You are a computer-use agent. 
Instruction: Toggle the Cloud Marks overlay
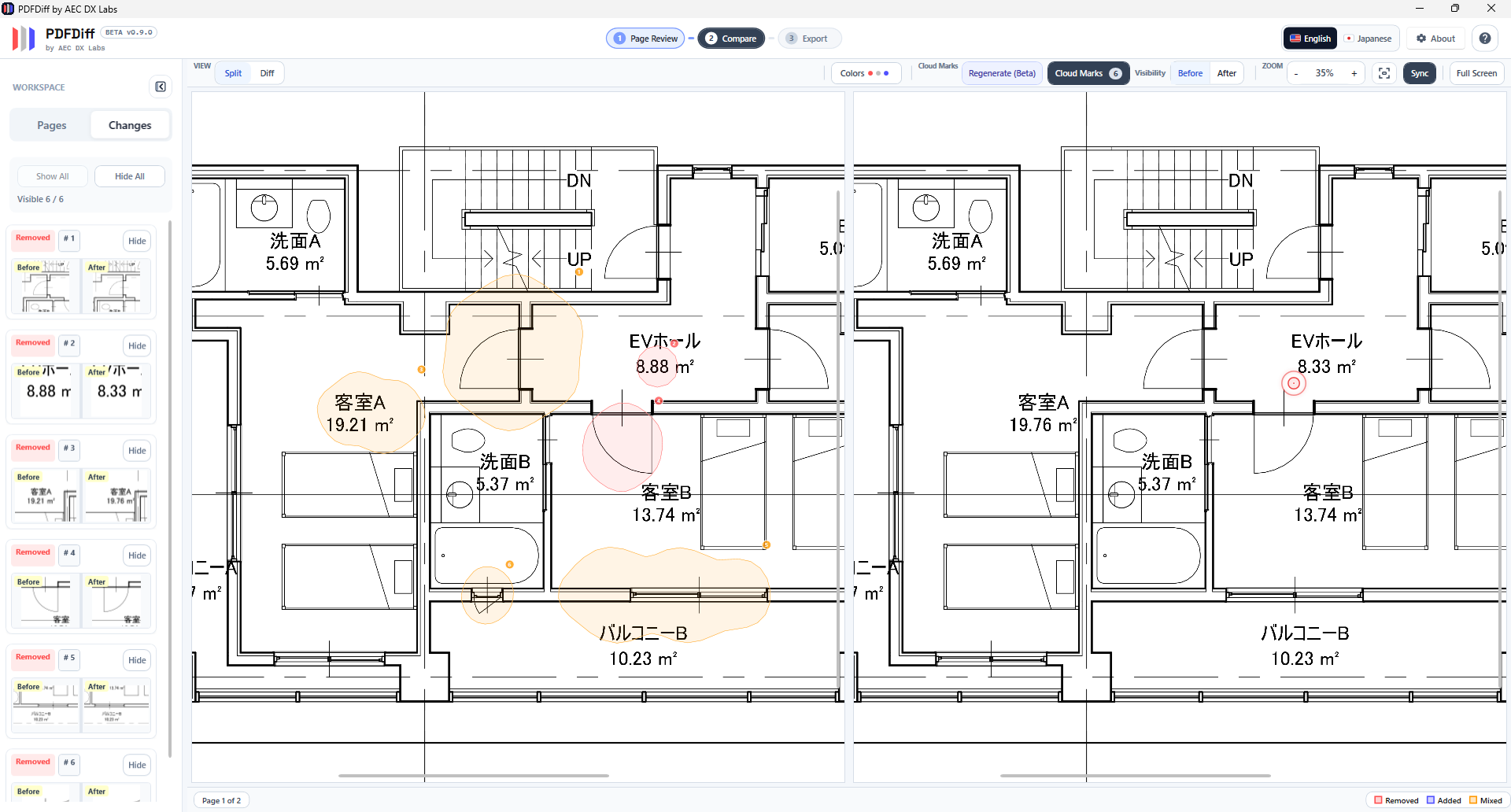[1088, 73]
